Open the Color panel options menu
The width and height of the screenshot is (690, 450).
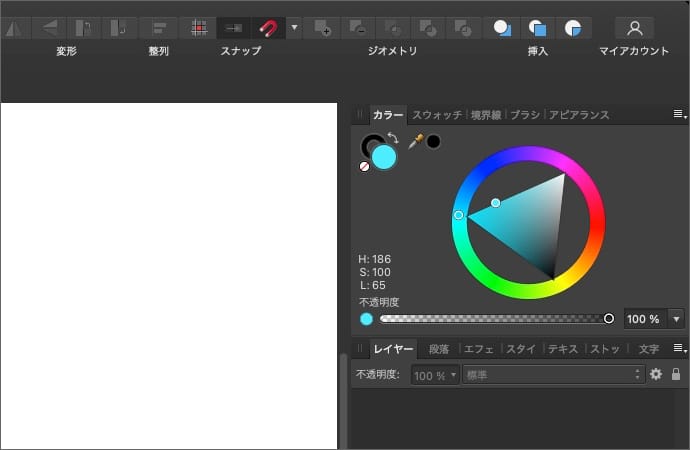(679, 115)
